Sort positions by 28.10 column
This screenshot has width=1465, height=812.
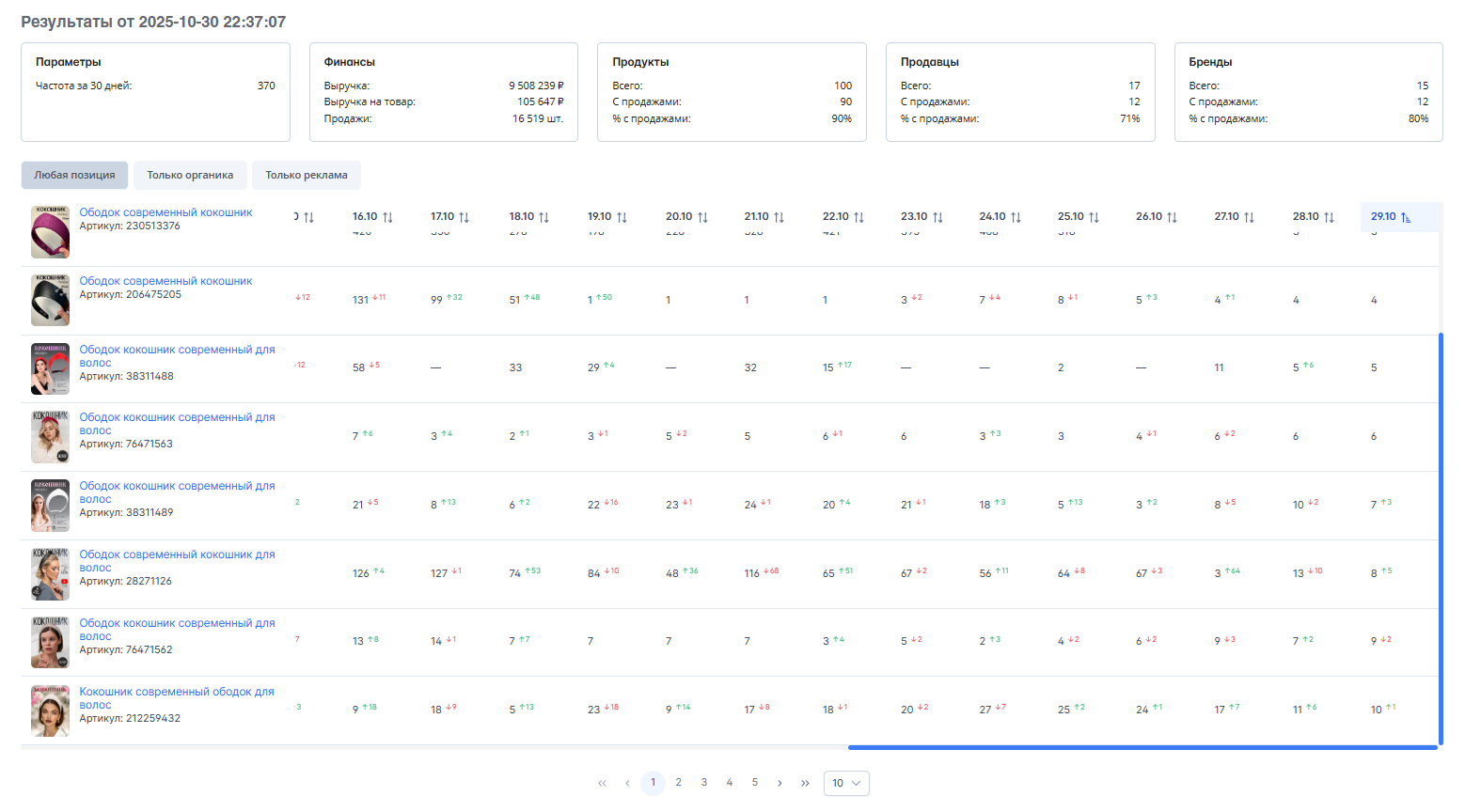tap(1329, 217)
